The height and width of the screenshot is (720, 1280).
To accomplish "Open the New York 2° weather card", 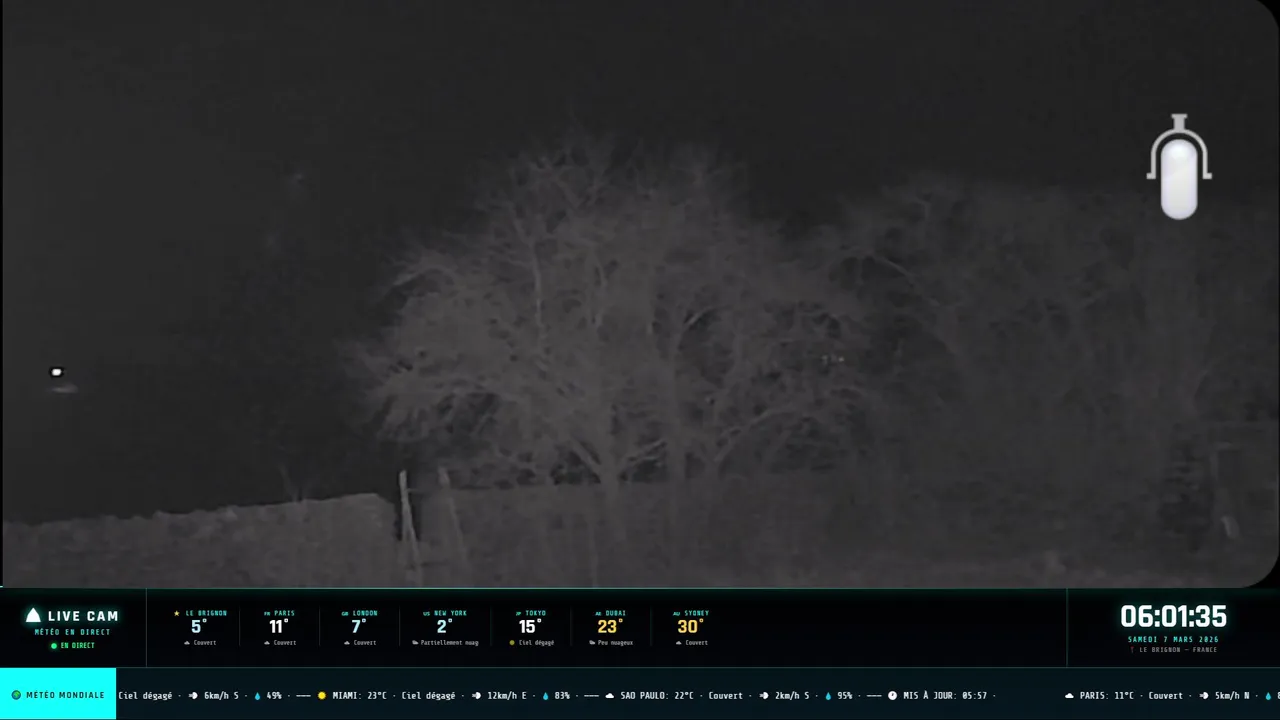I will pyautogui.click(x=444, y=628).
